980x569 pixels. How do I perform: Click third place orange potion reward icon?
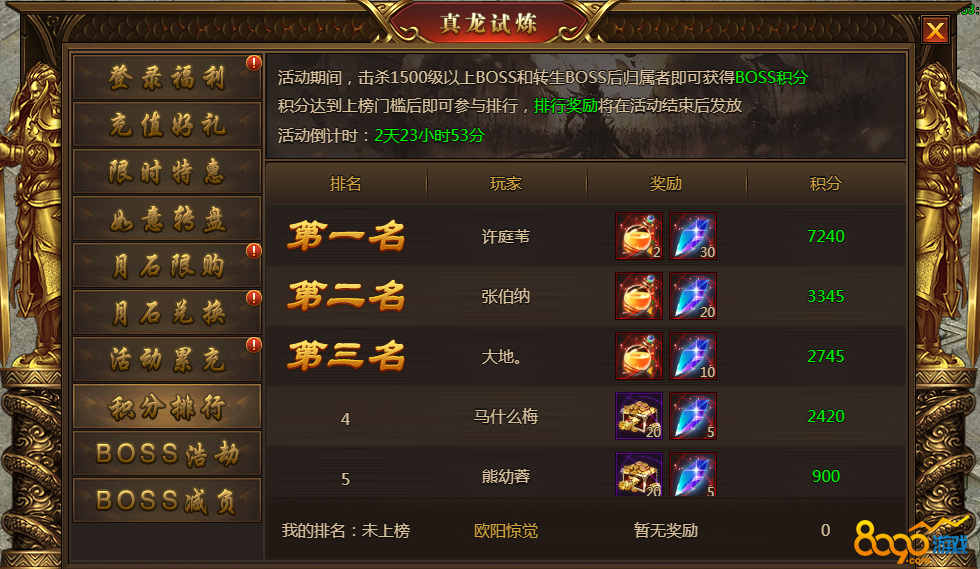639,356
